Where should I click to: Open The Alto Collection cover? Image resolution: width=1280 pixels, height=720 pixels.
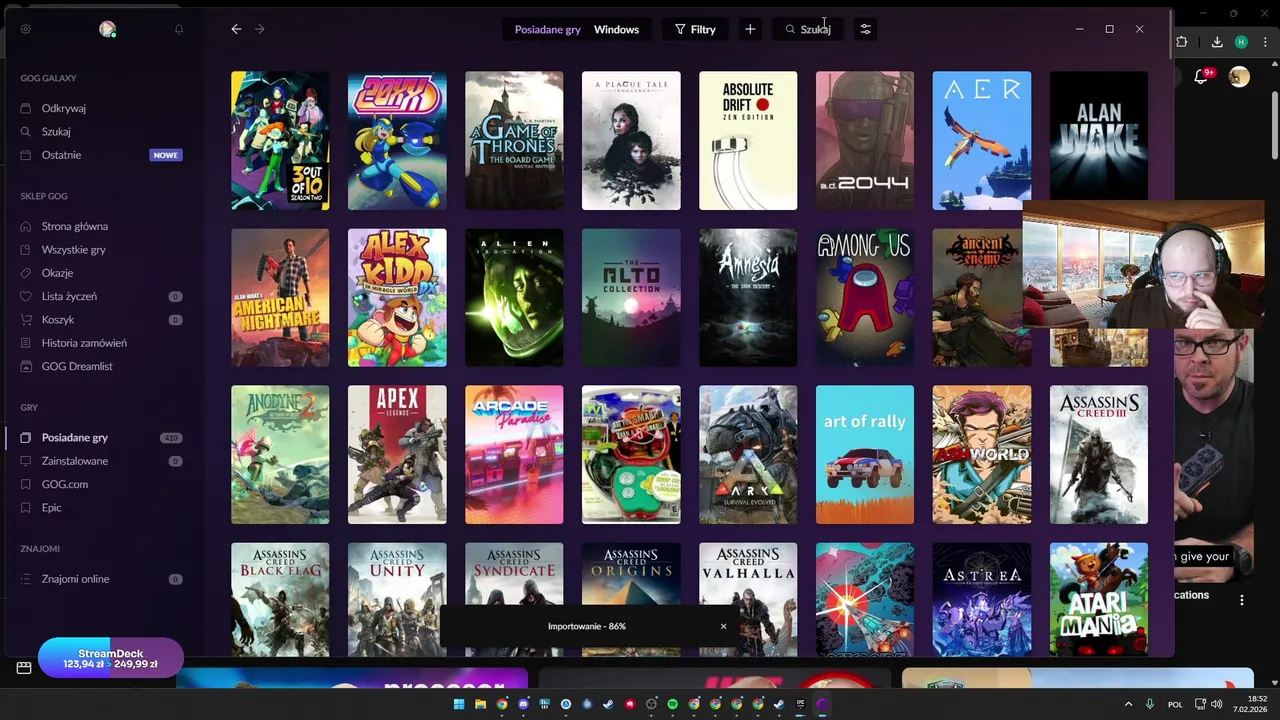[x=631, y=298]
